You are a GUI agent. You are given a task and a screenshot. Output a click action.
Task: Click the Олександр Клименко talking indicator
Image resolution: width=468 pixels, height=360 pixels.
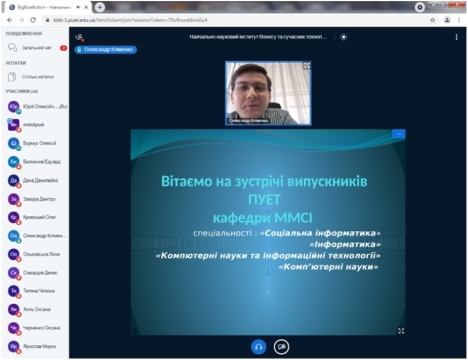point(105,50)
